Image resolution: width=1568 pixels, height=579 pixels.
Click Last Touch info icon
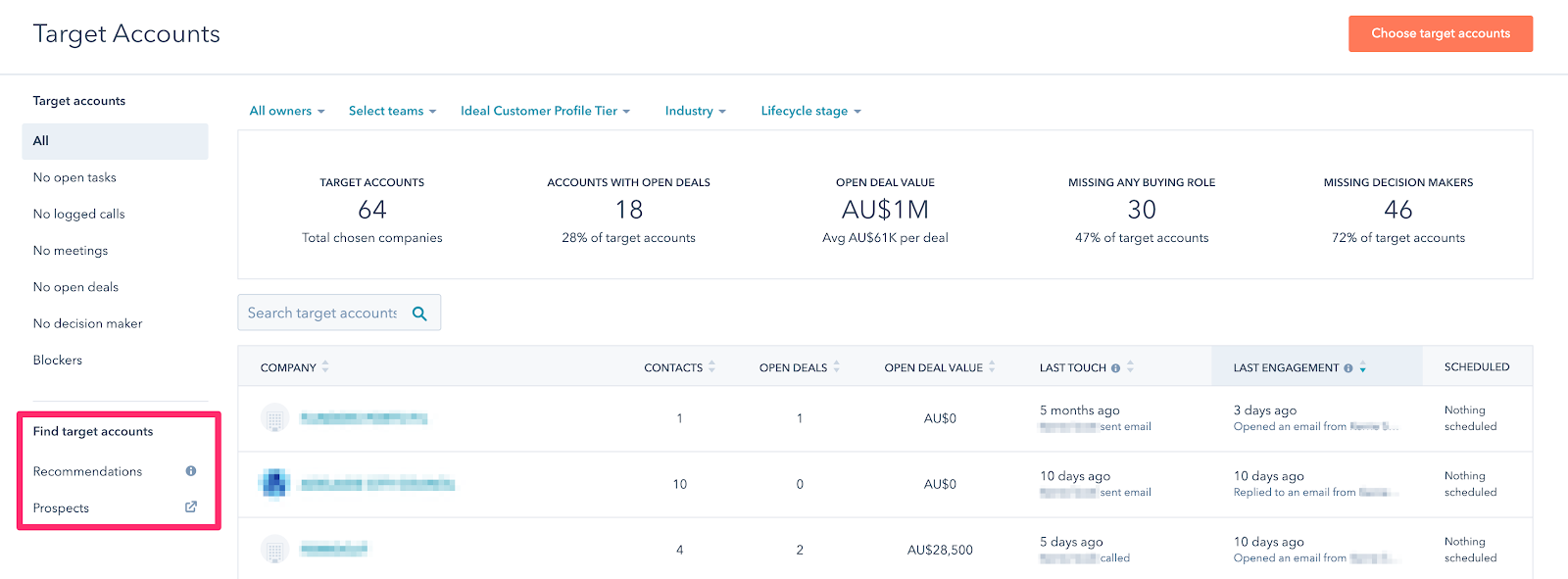coord(1115,368)
